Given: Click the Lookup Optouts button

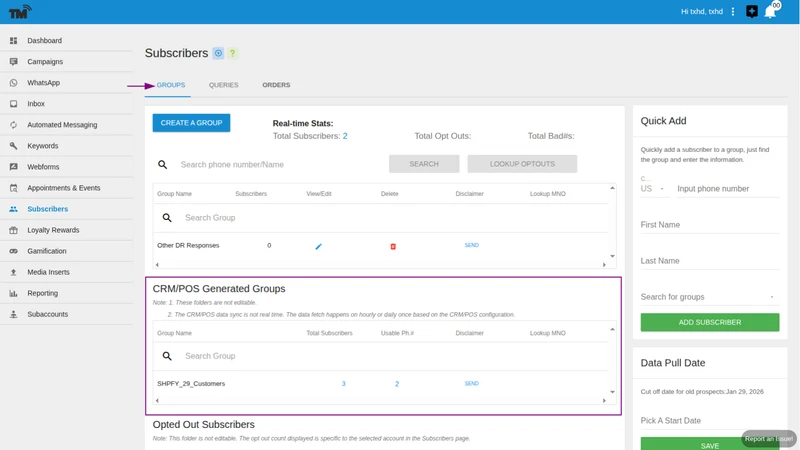Looking at the screenshot, I should pyautogui.click(x=522, y=164).
